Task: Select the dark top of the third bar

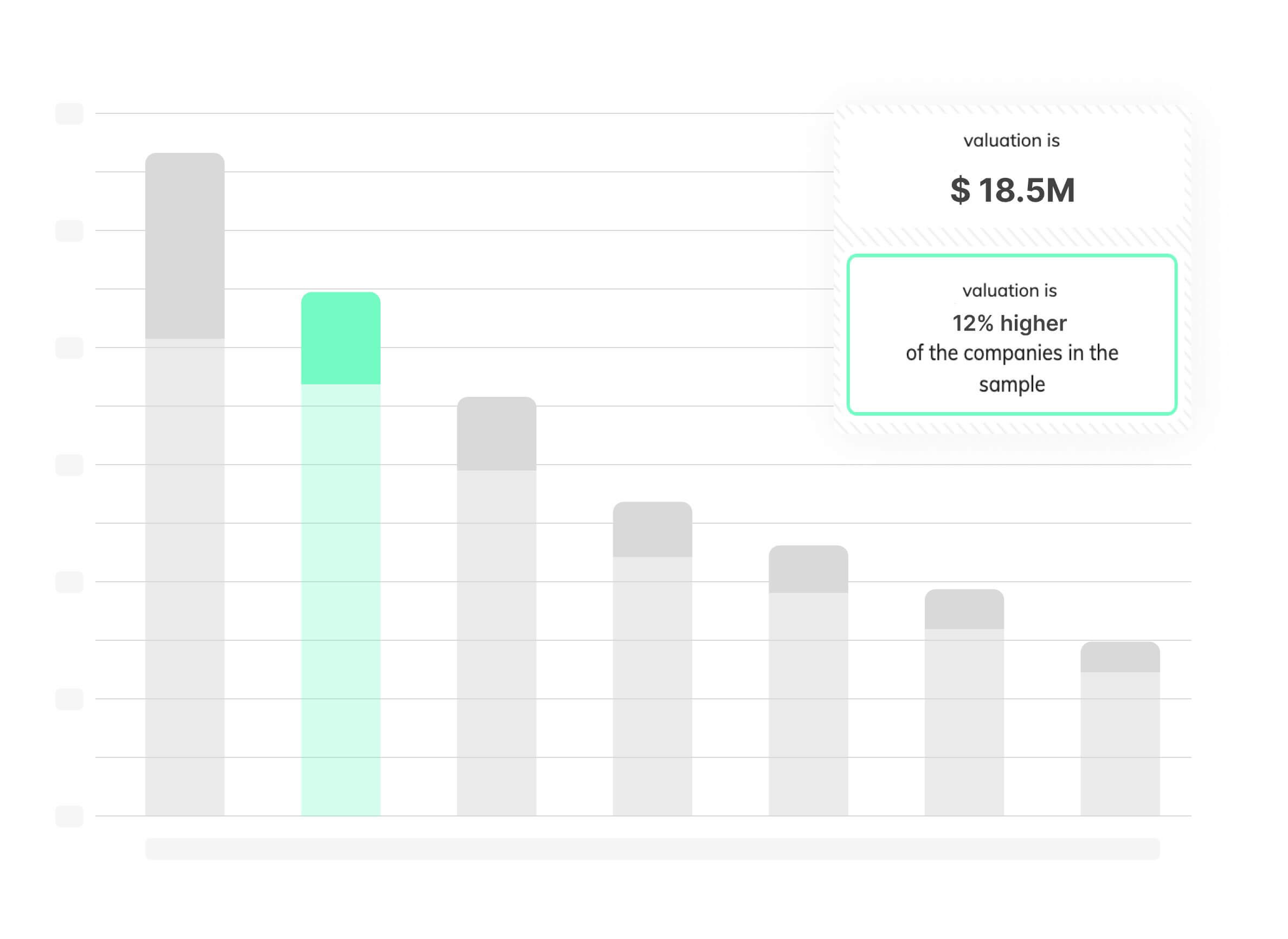Action: 496,434
